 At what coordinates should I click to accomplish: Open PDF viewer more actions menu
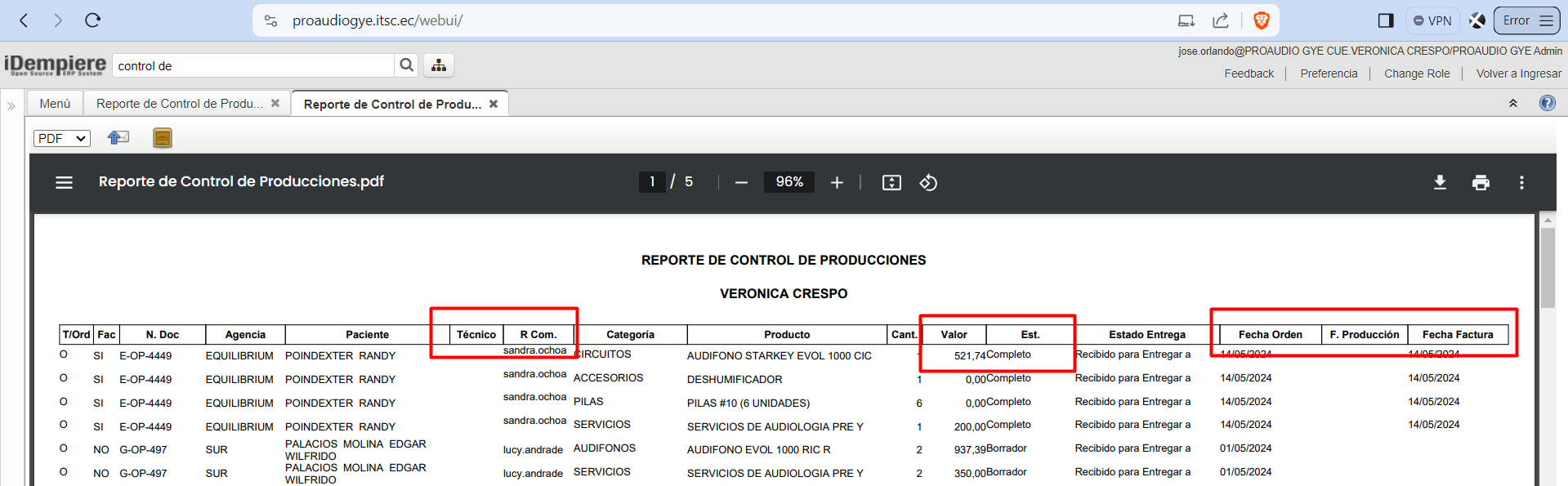point(1521,182)
